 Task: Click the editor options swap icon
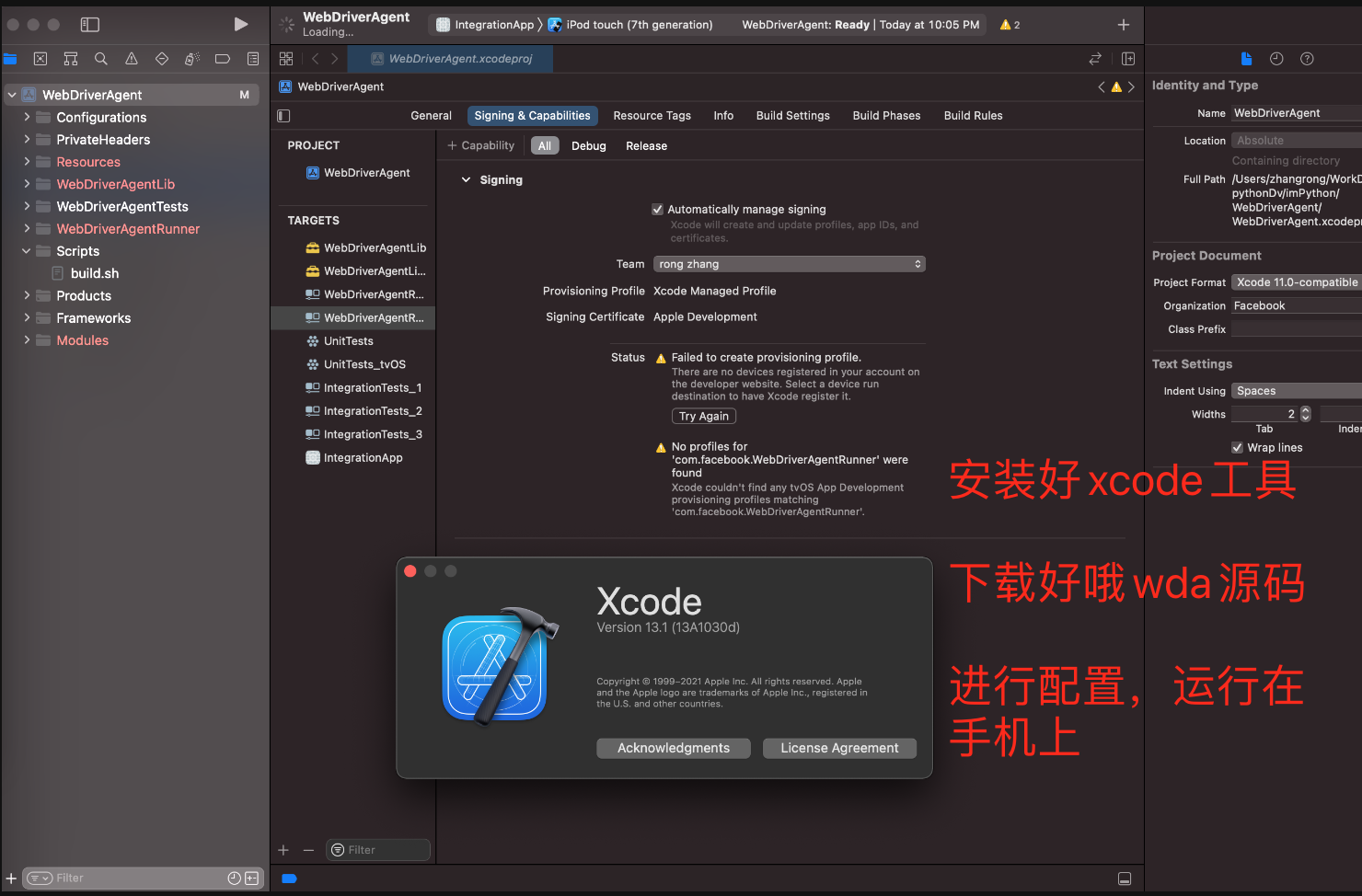click(1095, 59)
